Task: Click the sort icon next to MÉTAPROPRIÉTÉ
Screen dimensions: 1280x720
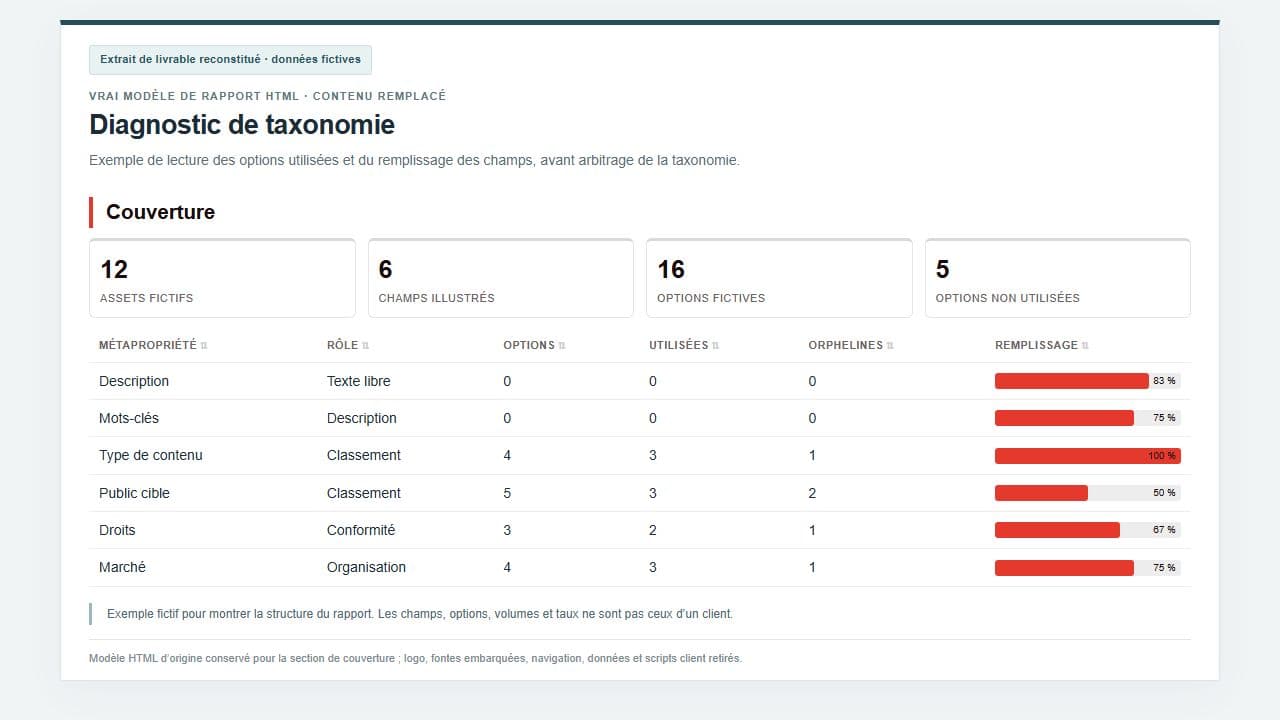Action: [x=204, y=346]
